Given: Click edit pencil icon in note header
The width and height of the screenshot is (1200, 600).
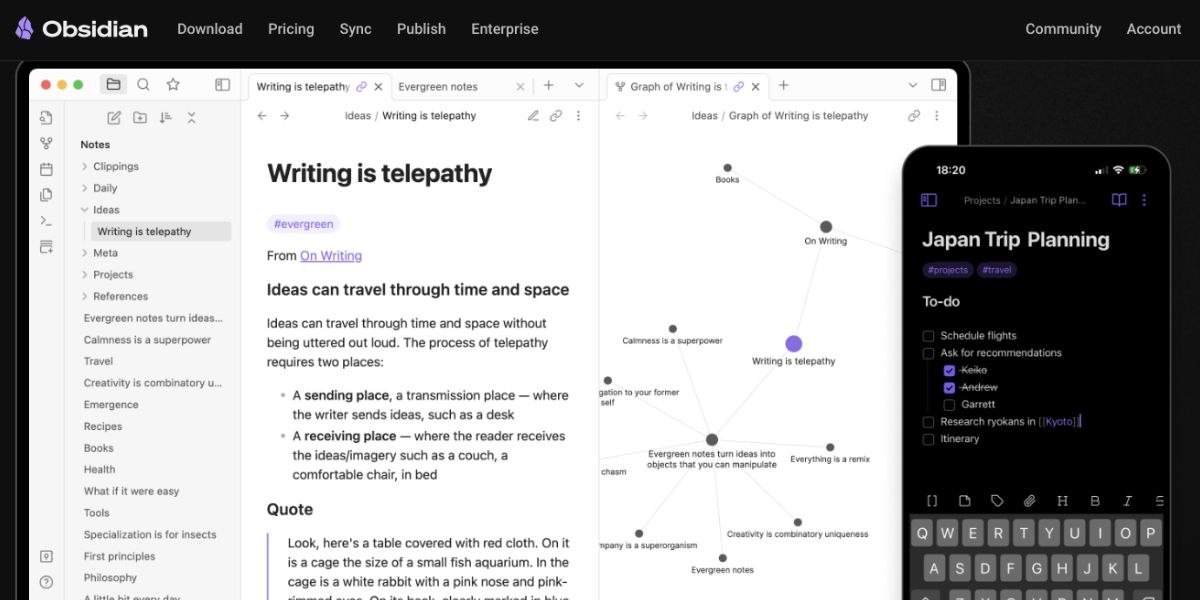Looking at the screenshot, I should pos(534,116).
